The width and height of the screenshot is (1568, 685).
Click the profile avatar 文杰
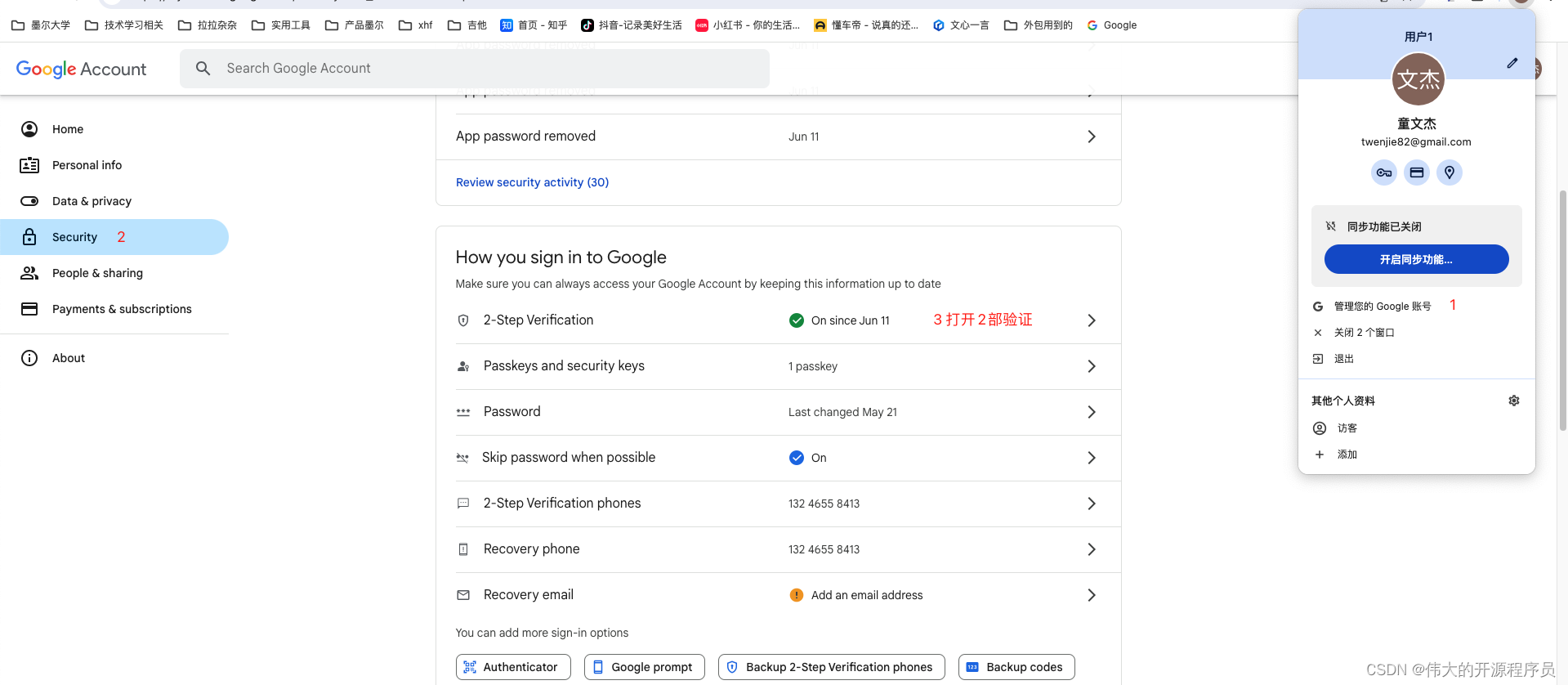click(x=1418, y=79)
